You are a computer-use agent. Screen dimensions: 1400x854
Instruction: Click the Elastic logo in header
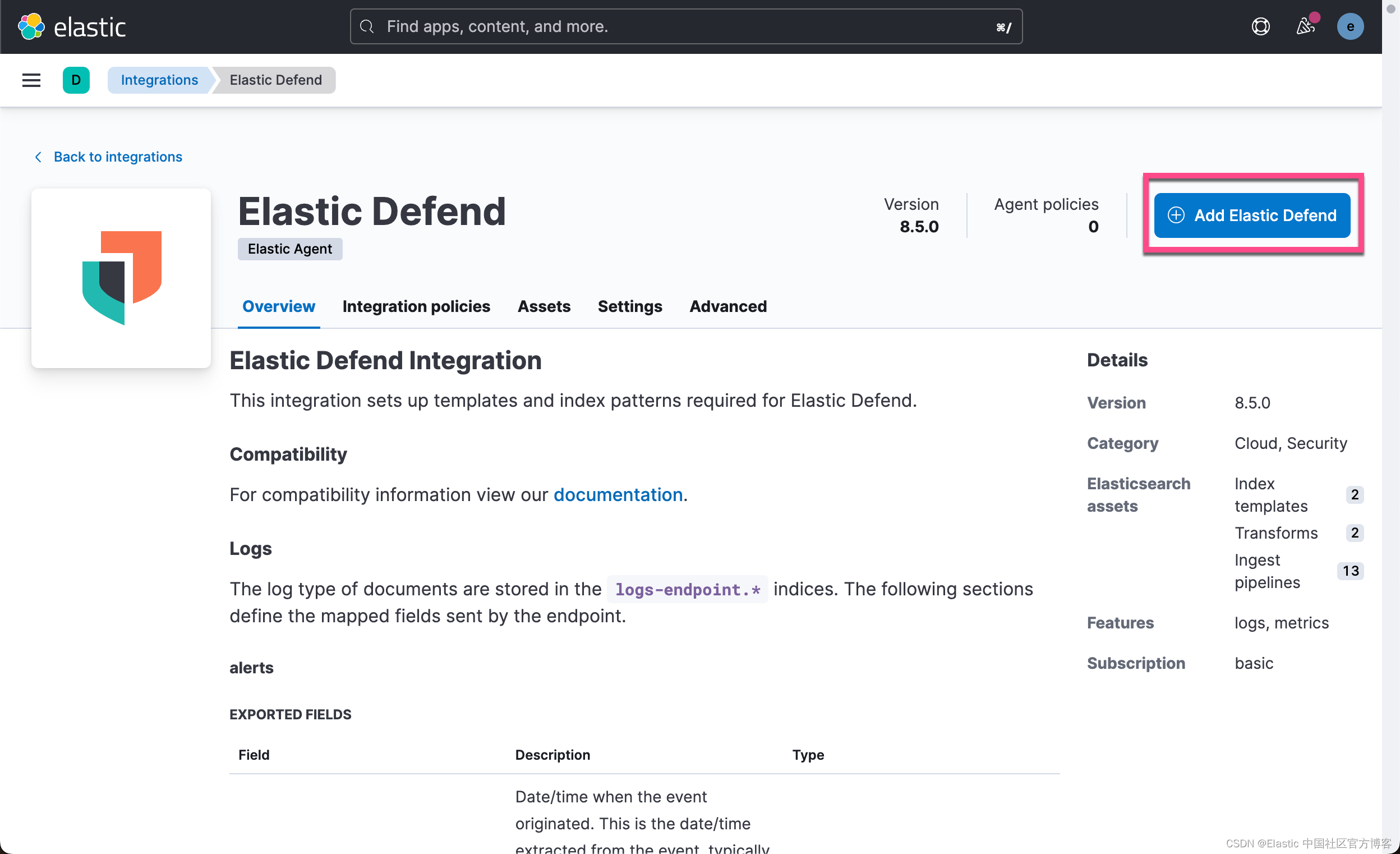[72, 27]
